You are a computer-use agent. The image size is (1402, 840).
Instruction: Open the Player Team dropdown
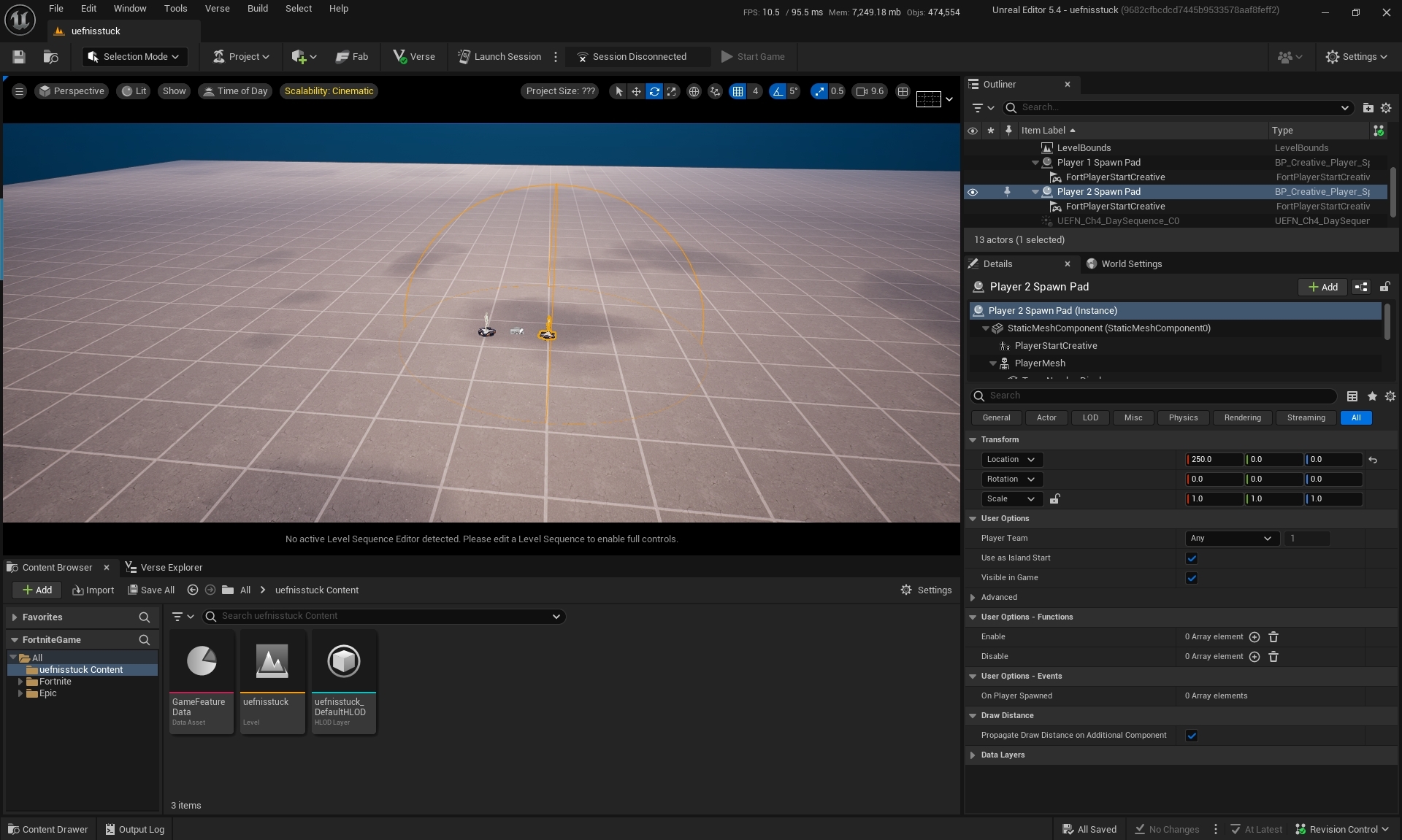pos(1231,539)
